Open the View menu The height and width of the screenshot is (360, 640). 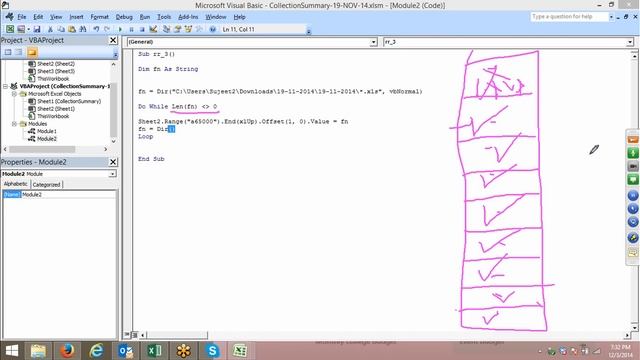[56, 17]
